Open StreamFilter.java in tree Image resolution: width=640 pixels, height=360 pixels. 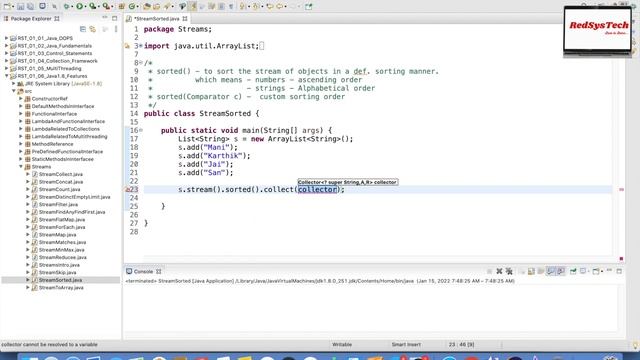point(58,204)
